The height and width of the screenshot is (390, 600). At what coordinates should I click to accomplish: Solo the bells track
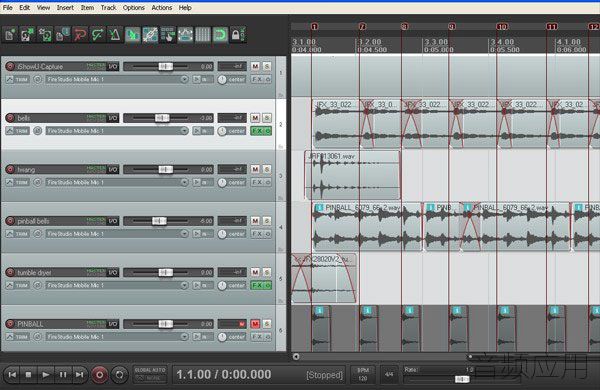tap(267, 118)
